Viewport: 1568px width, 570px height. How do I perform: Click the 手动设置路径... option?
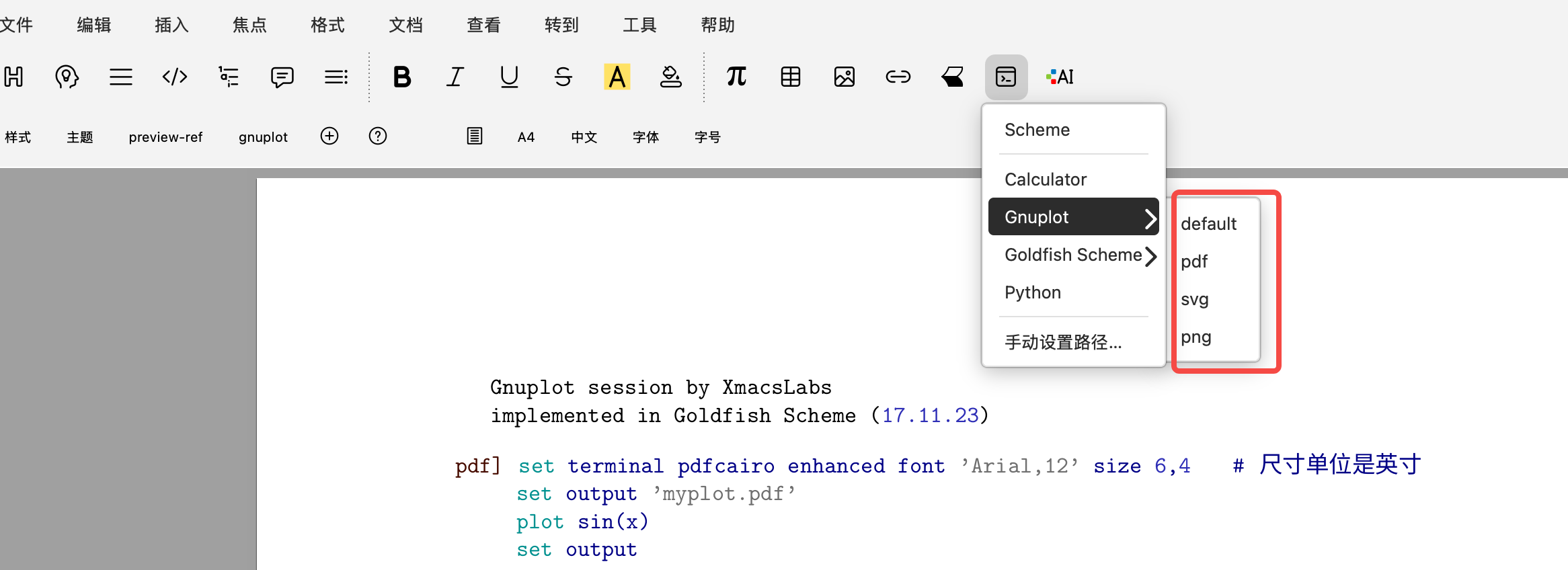tap(1063, 342)
